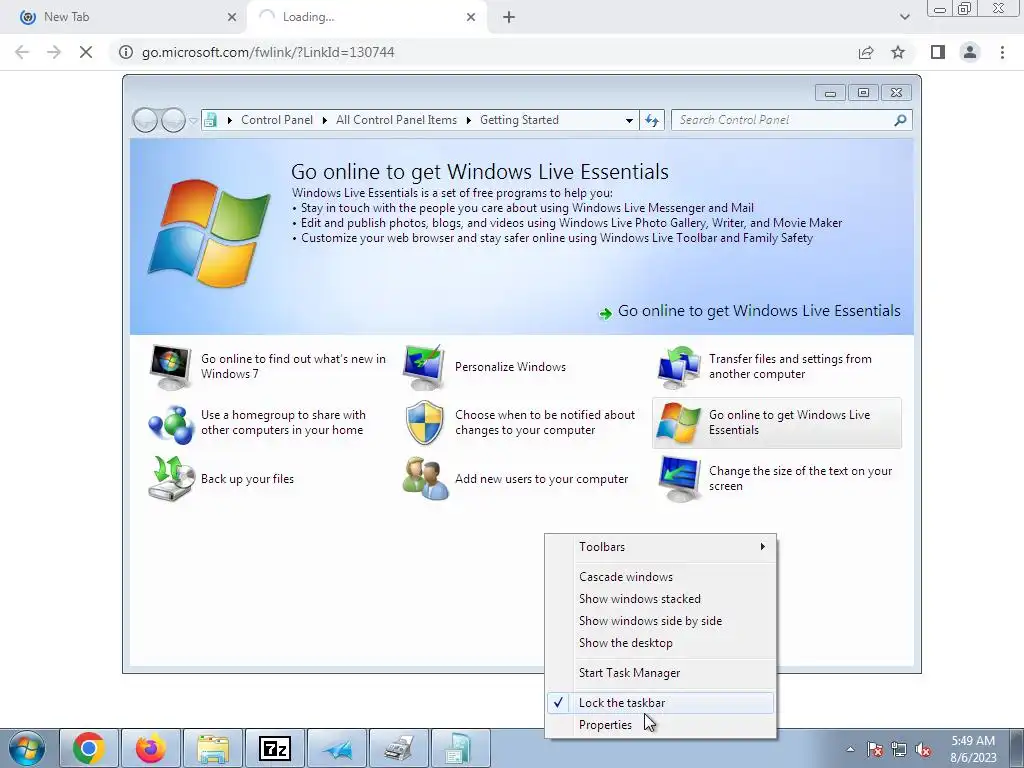This screenshot has height=768, width=1024.
Task: Close the New Tab tab
Action: point(232,17)
